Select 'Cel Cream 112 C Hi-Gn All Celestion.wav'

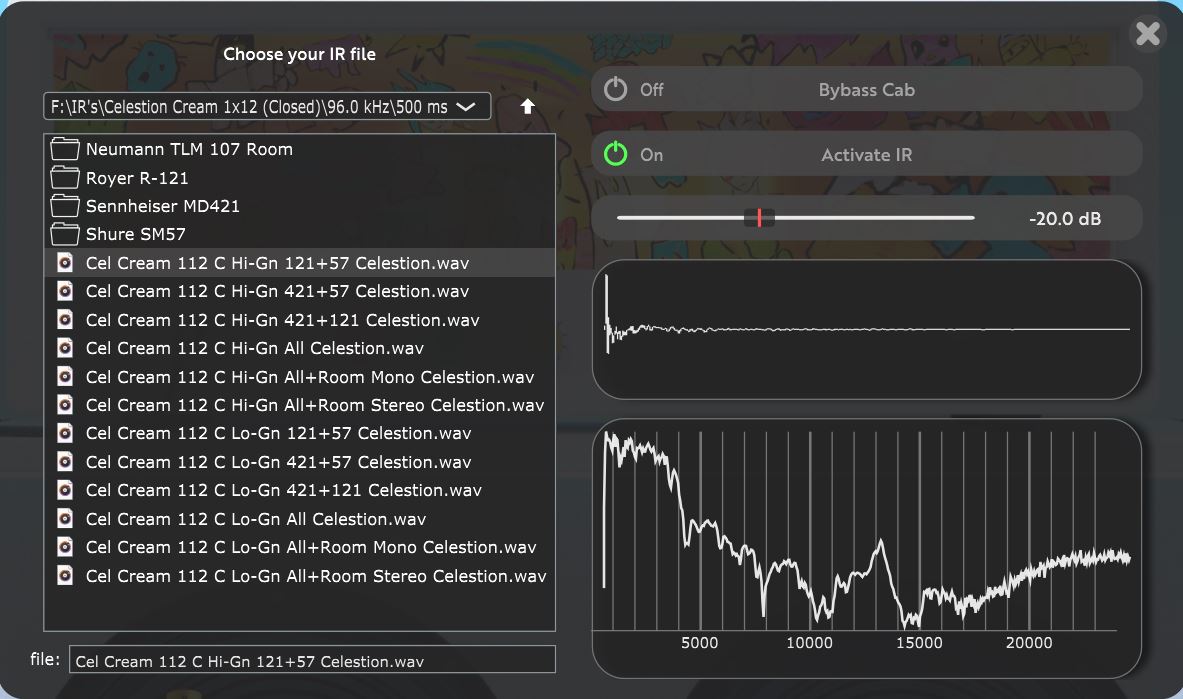point(300,348)
